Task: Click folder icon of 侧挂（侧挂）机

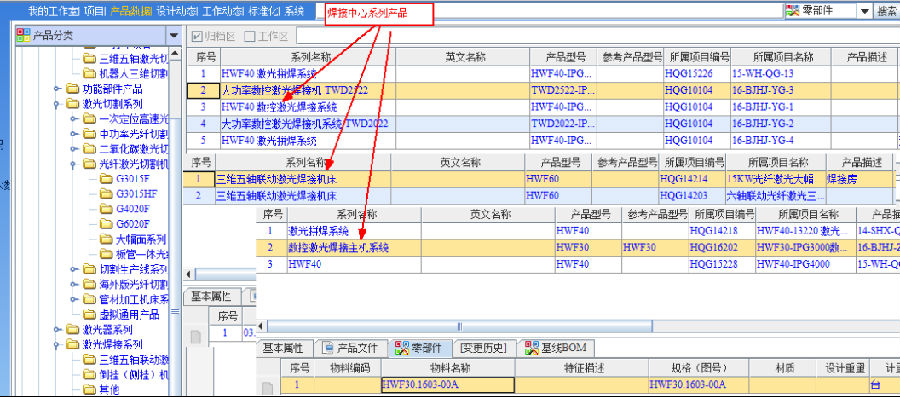Action: [x=89, y=375]
